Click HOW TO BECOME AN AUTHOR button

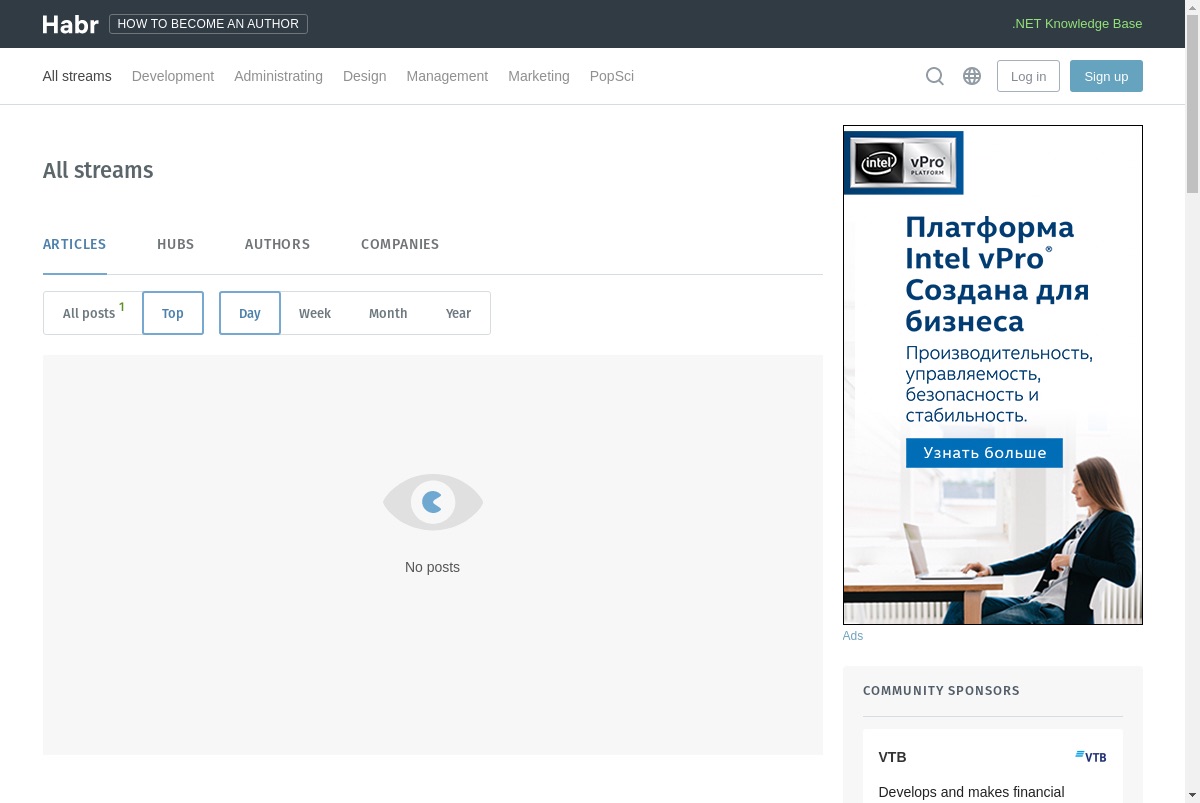(208, 24)
